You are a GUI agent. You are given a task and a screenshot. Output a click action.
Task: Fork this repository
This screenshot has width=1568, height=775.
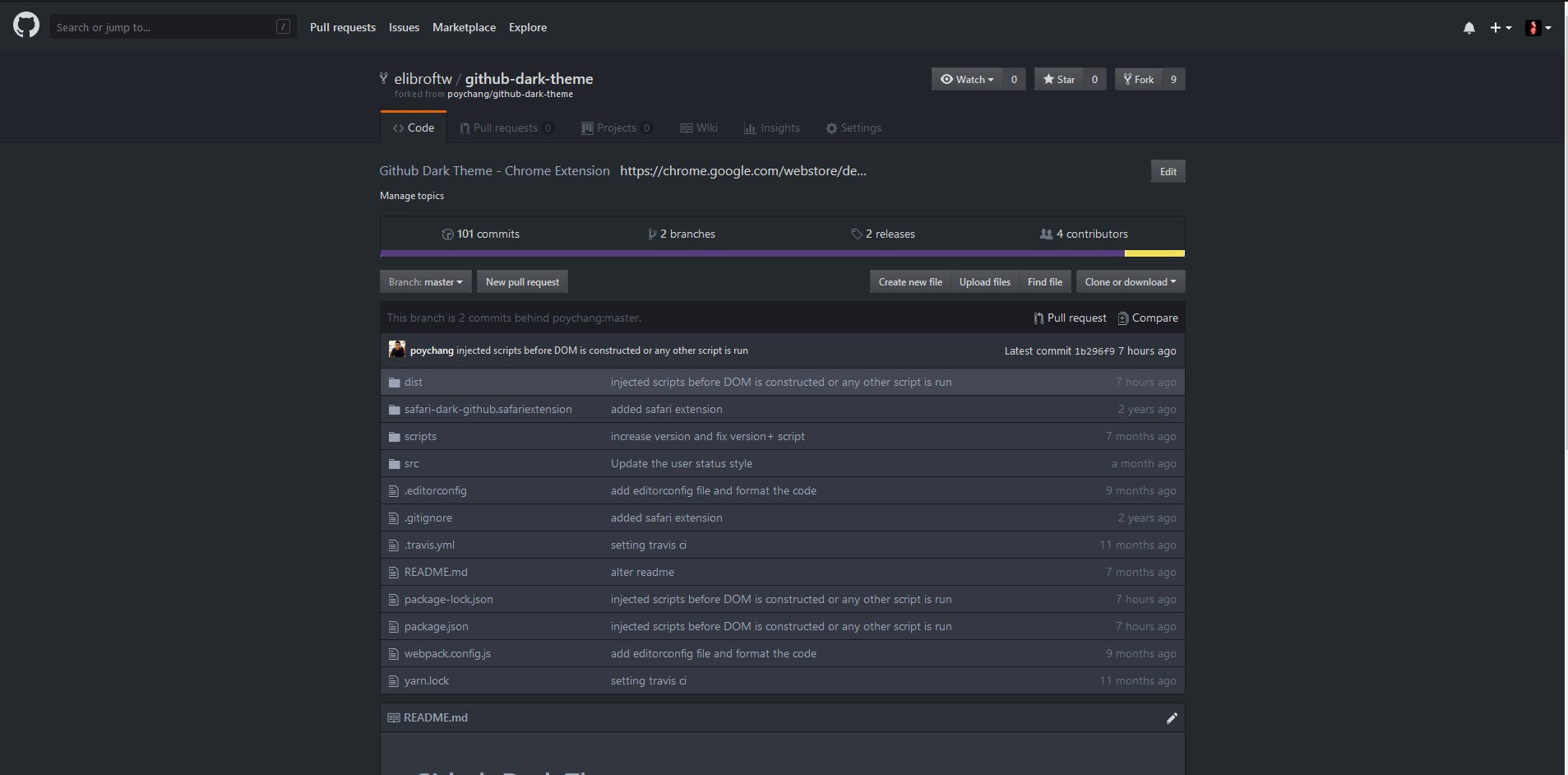coord(1139,79)
